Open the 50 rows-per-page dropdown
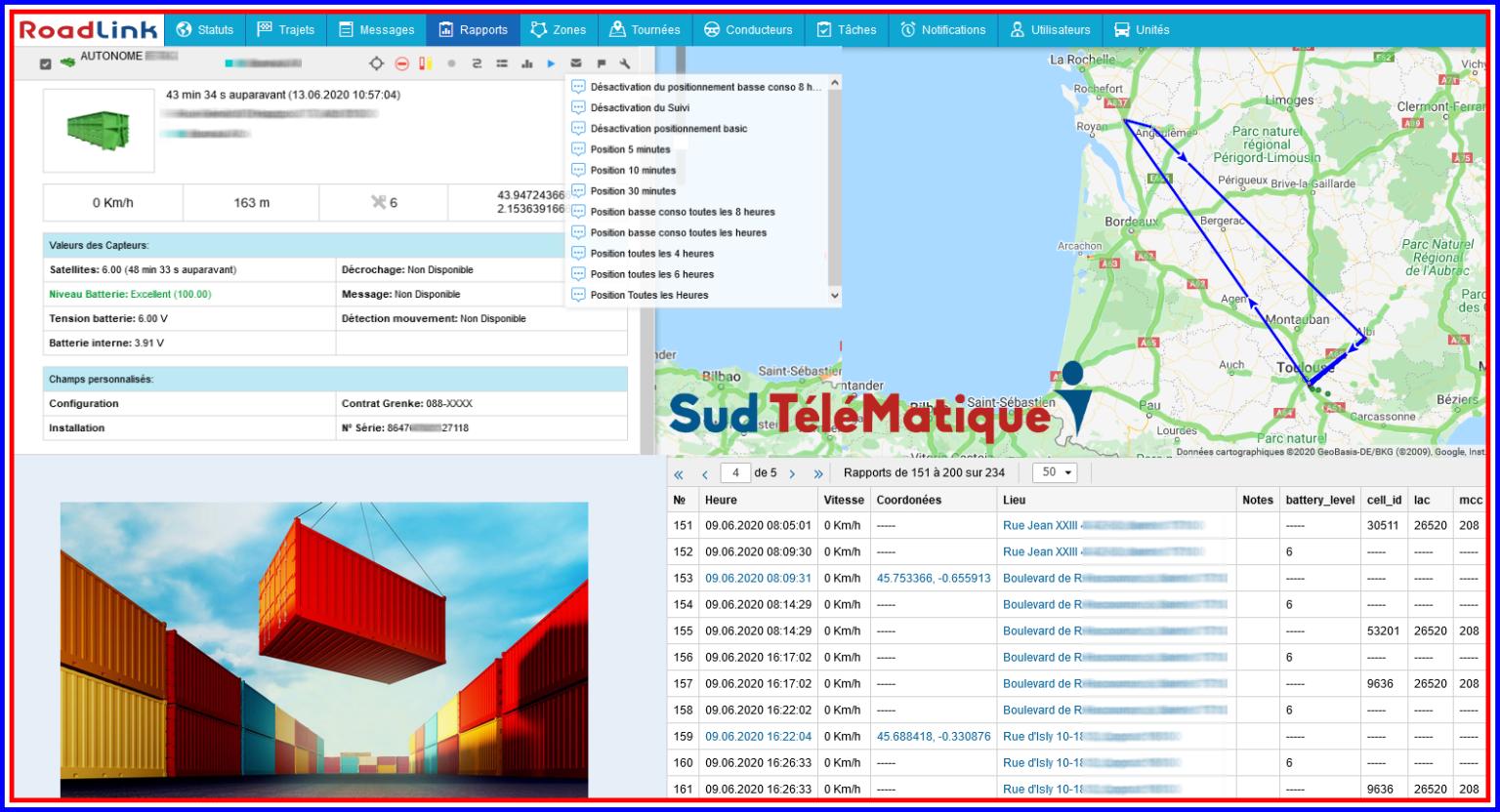1500x812 pixels. tap(1054, 472)
